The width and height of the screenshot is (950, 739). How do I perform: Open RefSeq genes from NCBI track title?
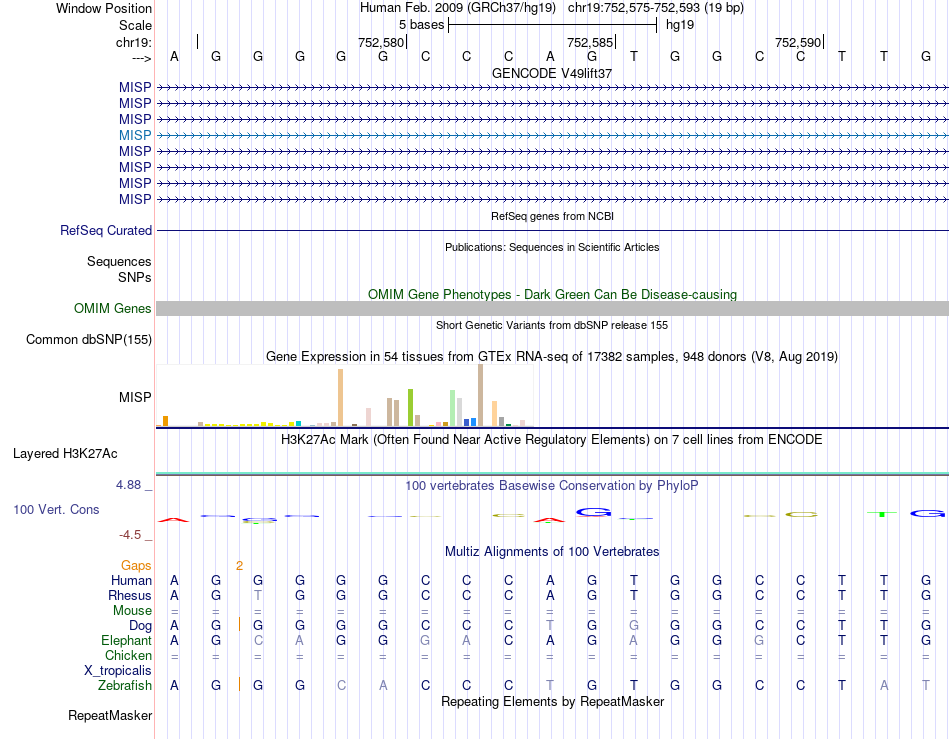552,216
